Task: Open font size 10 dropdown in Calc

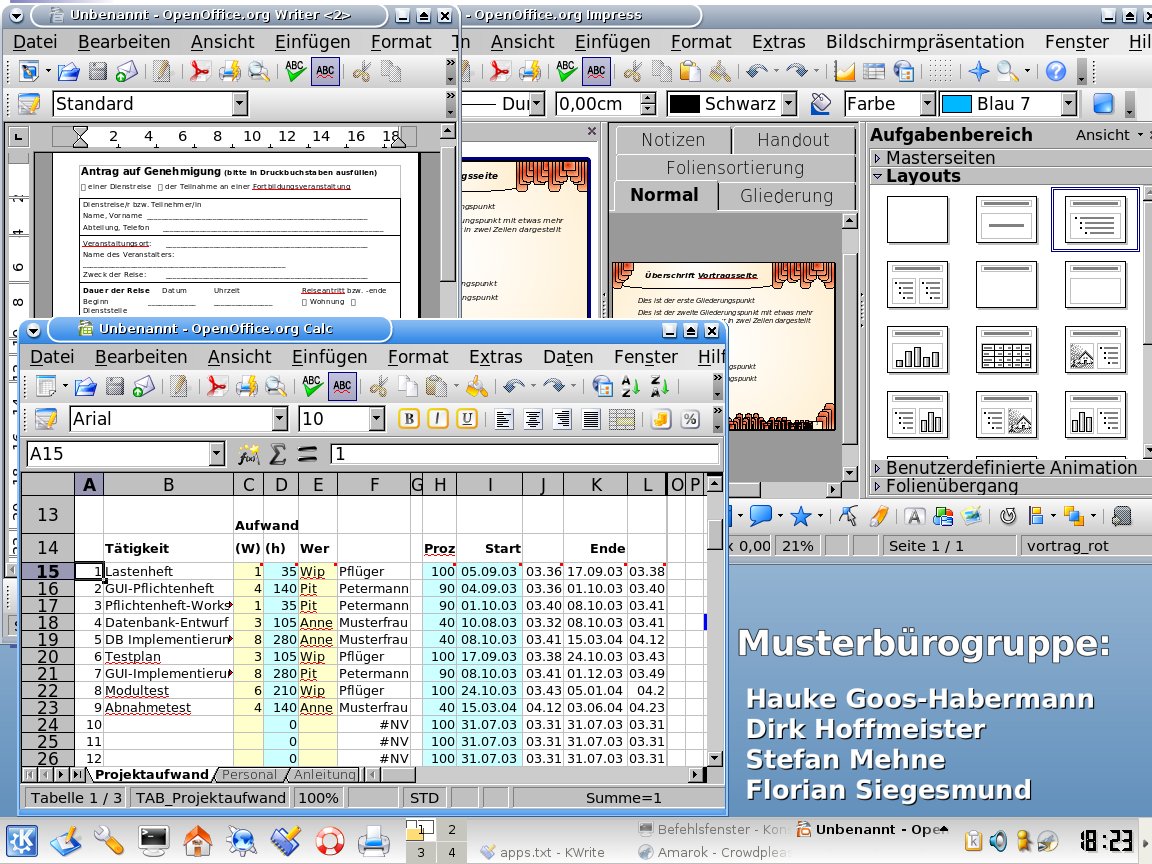Action: pos(377,419)
